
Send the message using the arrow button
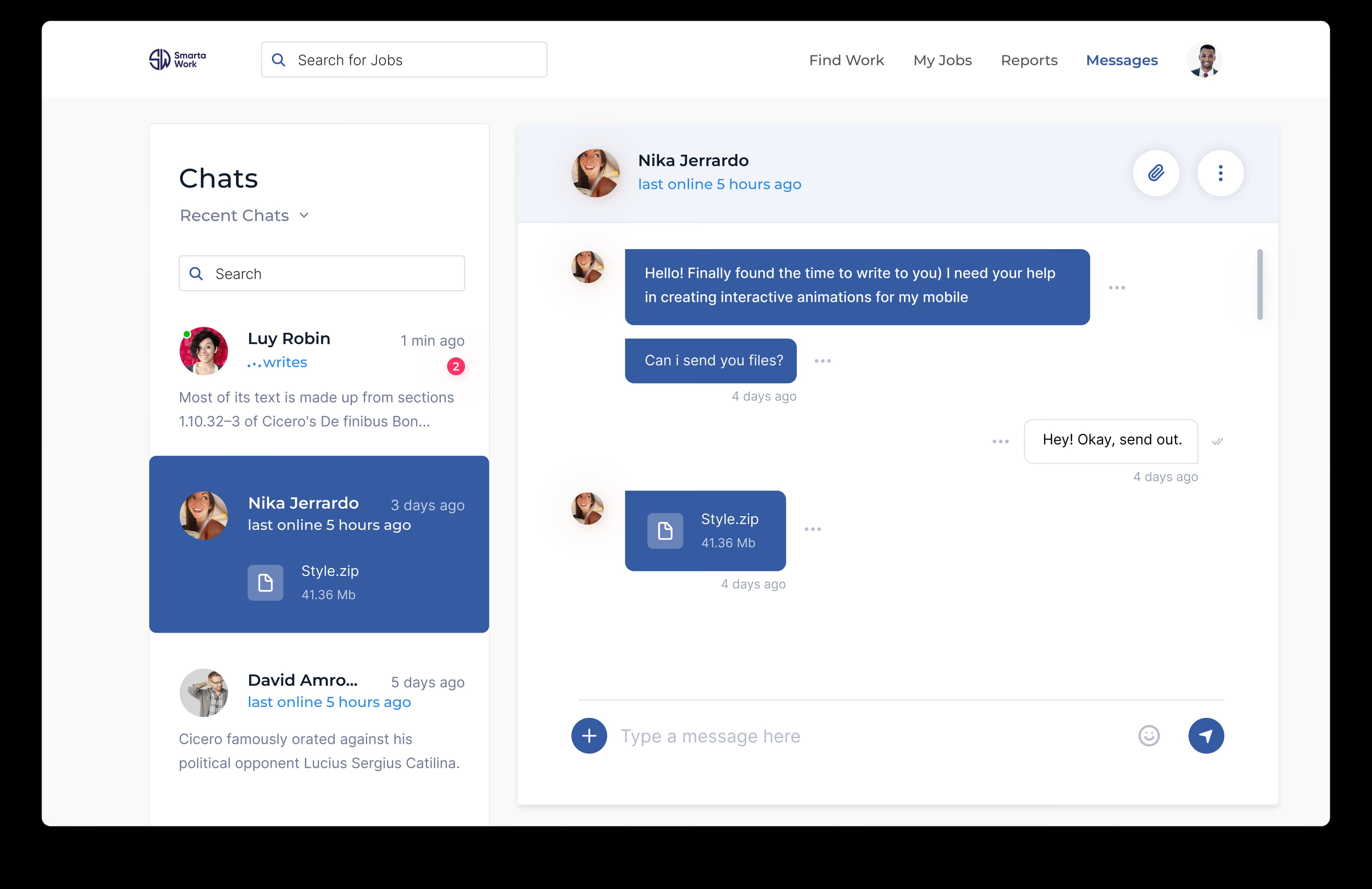[x=1207, y=736]
